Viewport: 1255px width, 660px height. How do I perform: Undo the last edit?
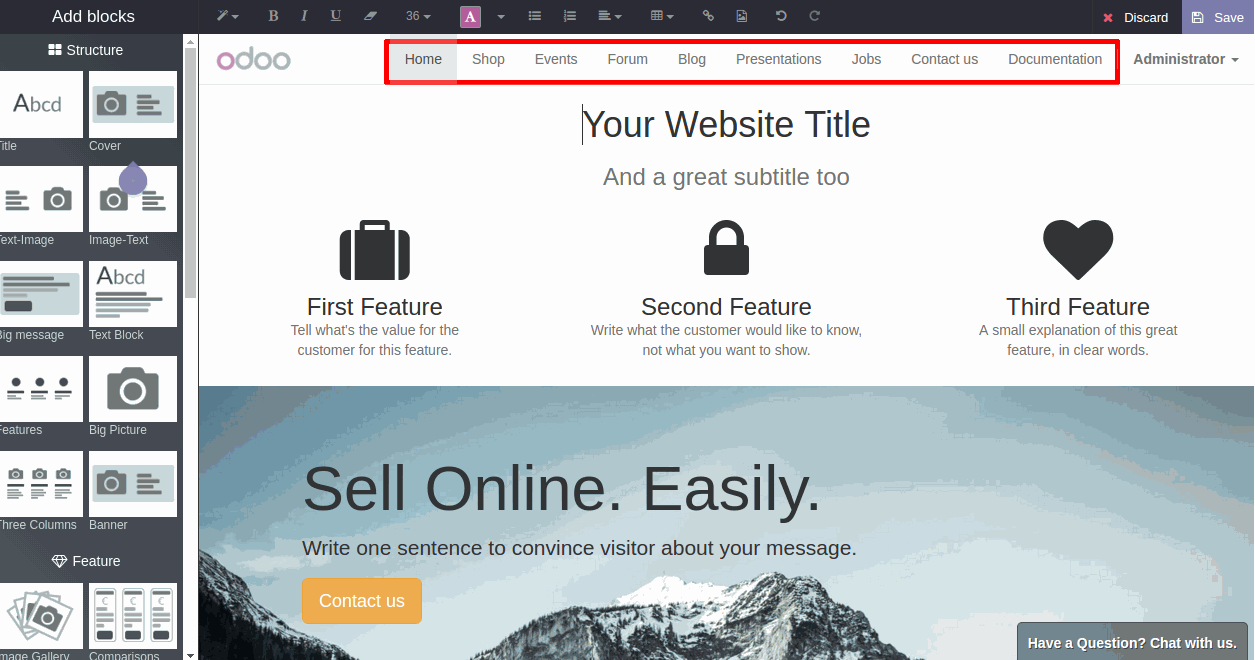point(781,16)
